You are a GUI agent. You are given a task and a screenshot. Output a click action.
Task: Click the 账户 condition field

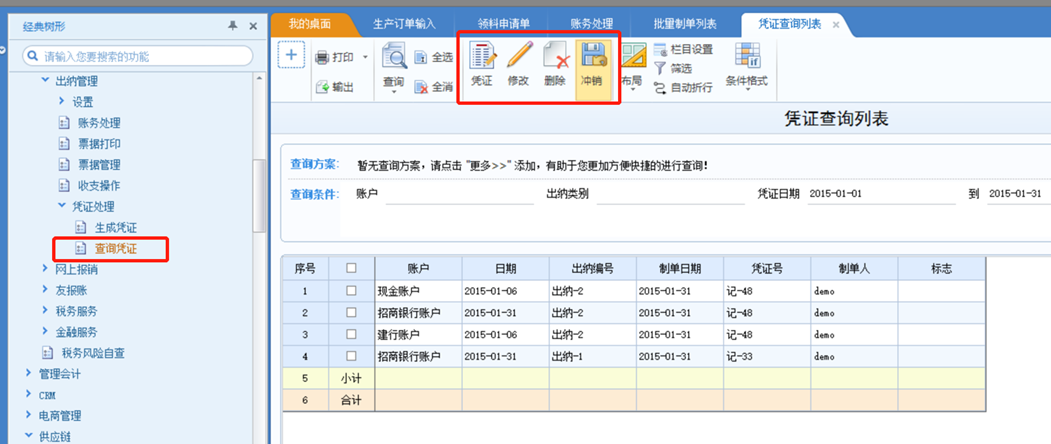coord(459,195)
